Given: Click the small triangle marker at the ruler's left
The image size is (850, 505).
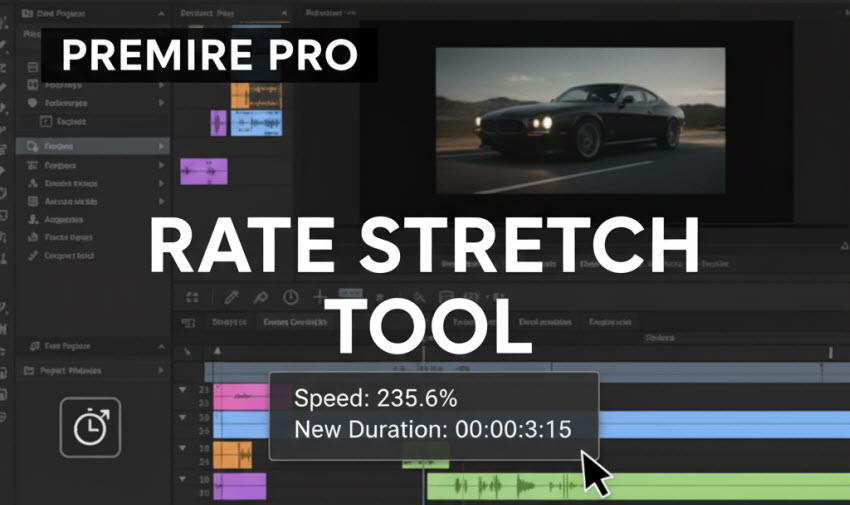Looking at the screenshot, I should (x=217, y=351).
